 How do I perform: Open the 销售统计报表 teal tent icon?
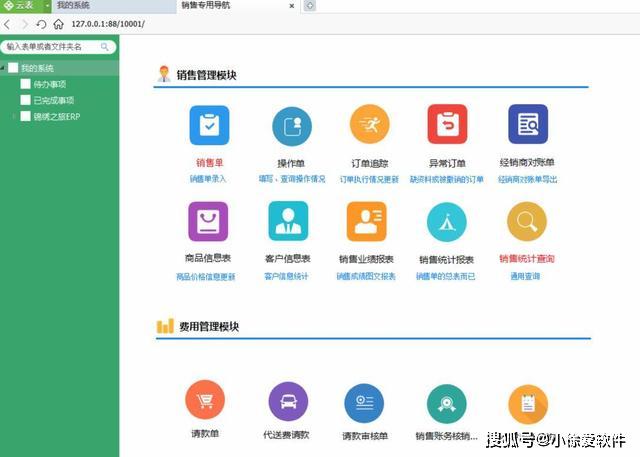pos(447,222)
